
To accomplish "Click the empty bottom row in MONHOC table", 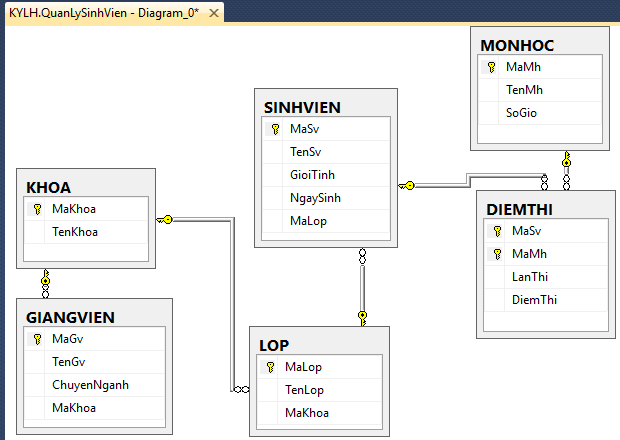I will pos(540,134).
